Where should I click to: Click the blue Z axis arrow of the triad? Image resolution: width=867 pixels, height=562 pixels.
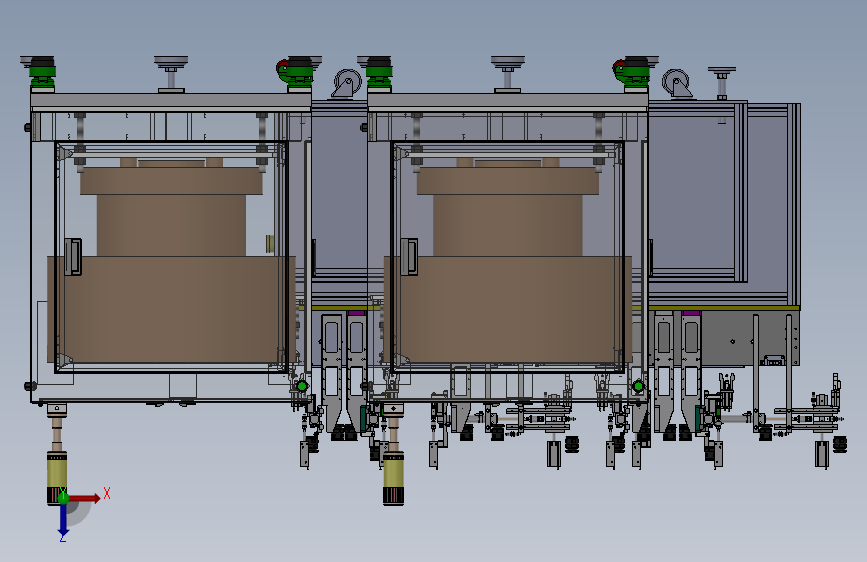tap(63, 519)
